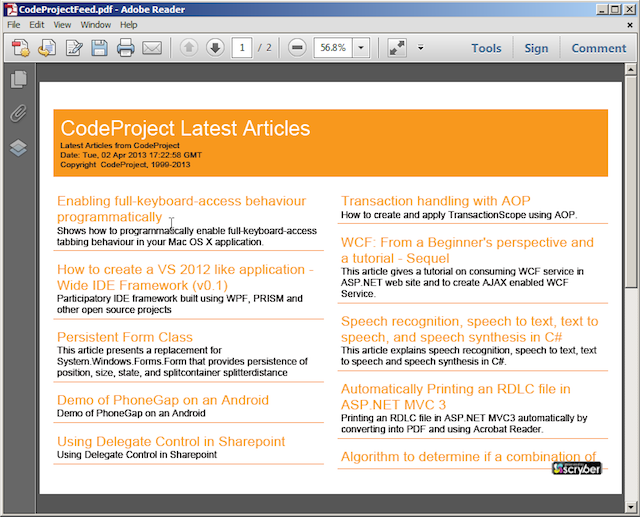Open the Help menu
Screen dimensions: 640x517
coord(129,25)
